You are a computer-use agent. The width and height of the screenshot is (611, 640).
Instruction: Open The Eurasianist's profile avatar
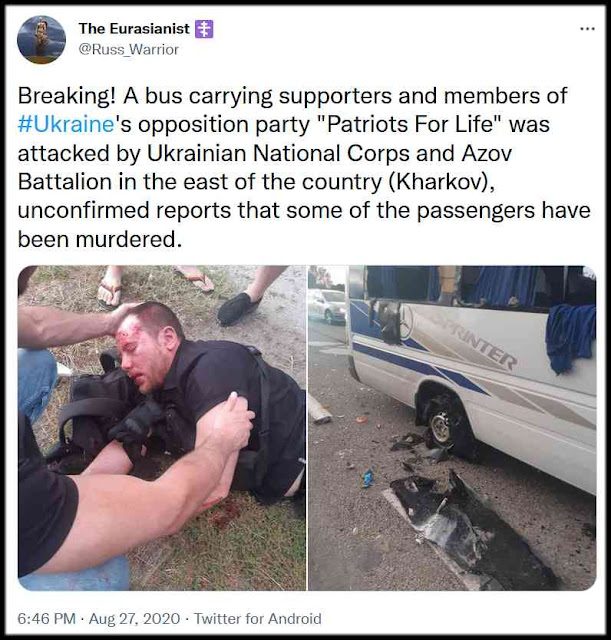pos(41,40)
